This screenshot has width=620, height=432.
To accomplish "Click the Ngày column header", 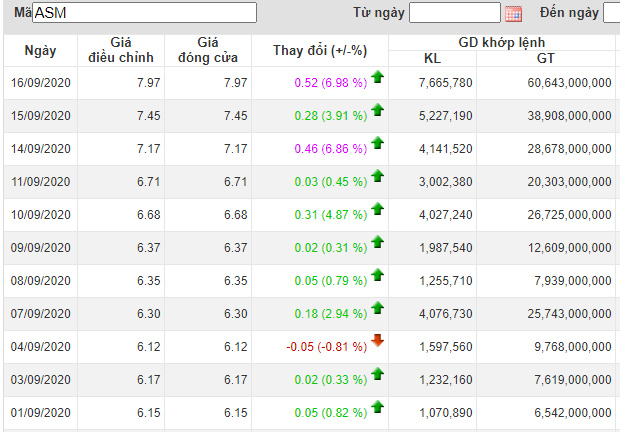I will (40, 51).
